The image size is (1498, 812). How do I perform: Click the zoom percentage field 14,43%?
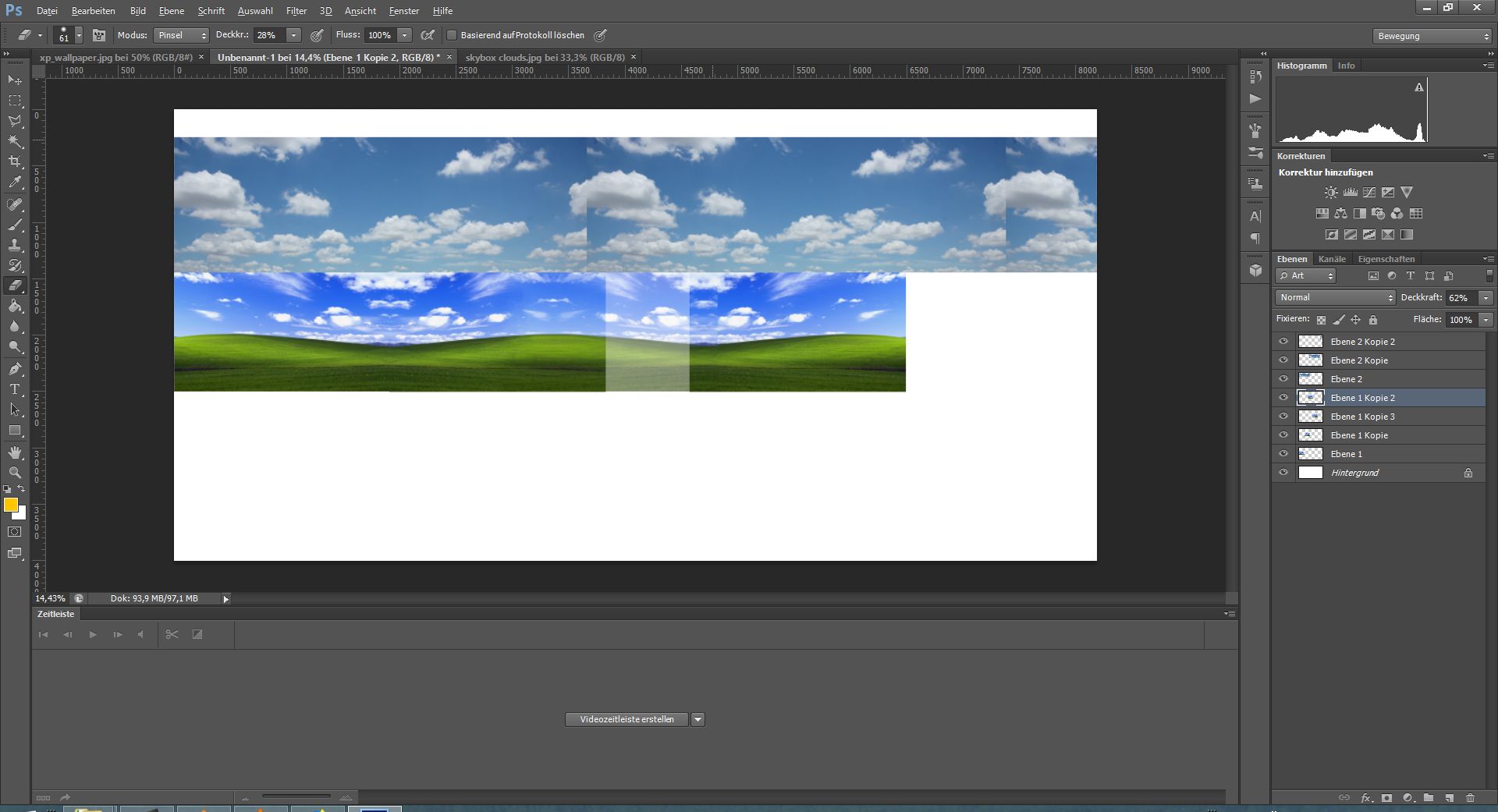tap(50, 598)
